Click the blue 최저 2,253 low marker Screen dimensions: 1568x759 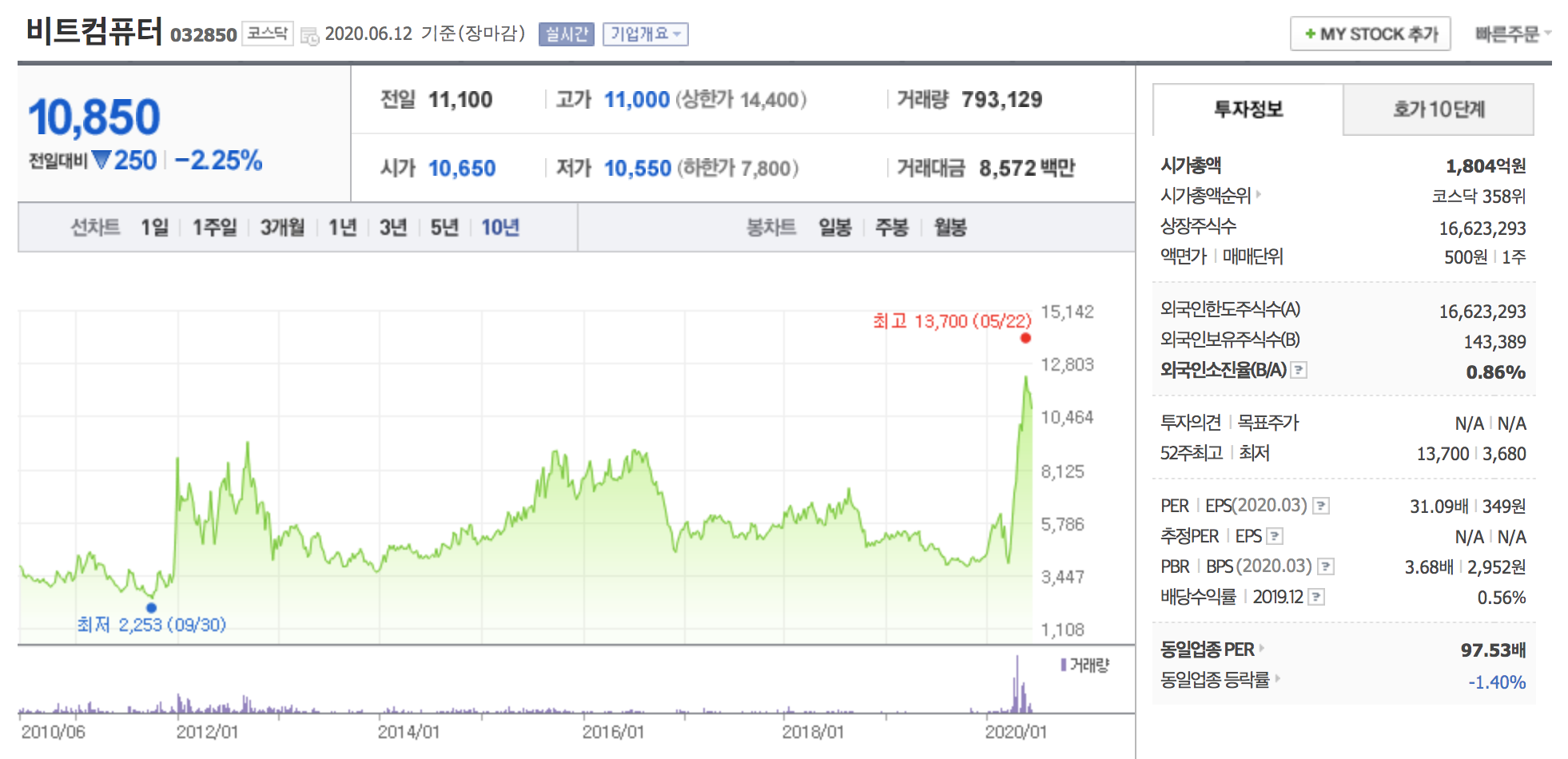[x=151, y=607]
